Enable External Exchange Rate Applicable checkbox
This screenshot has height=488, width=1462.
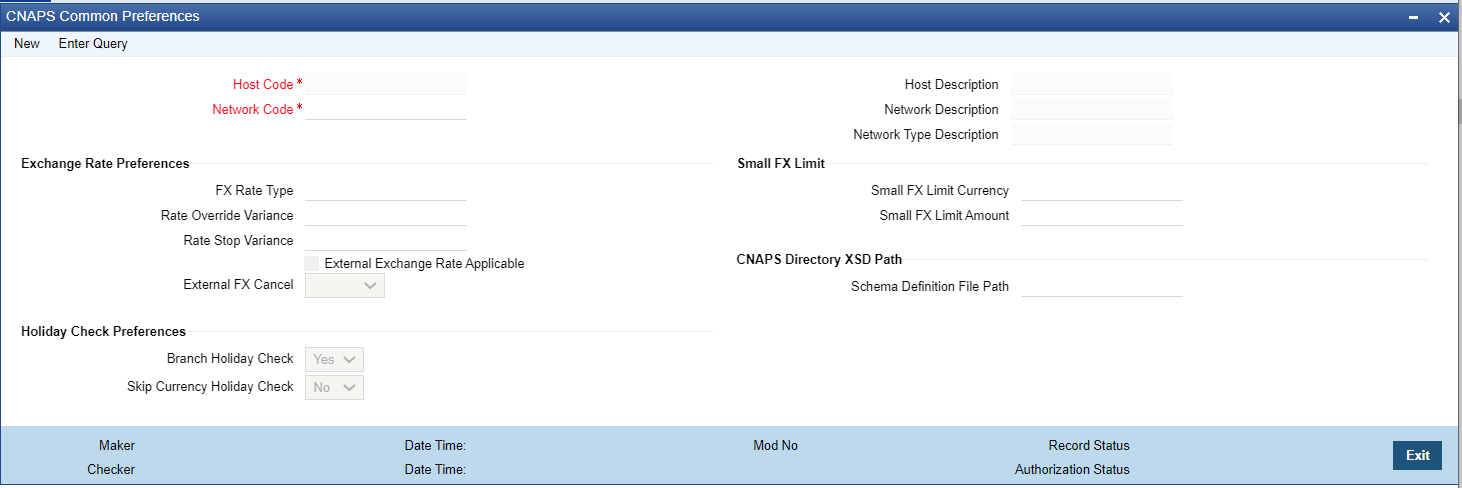coord(312,263)
